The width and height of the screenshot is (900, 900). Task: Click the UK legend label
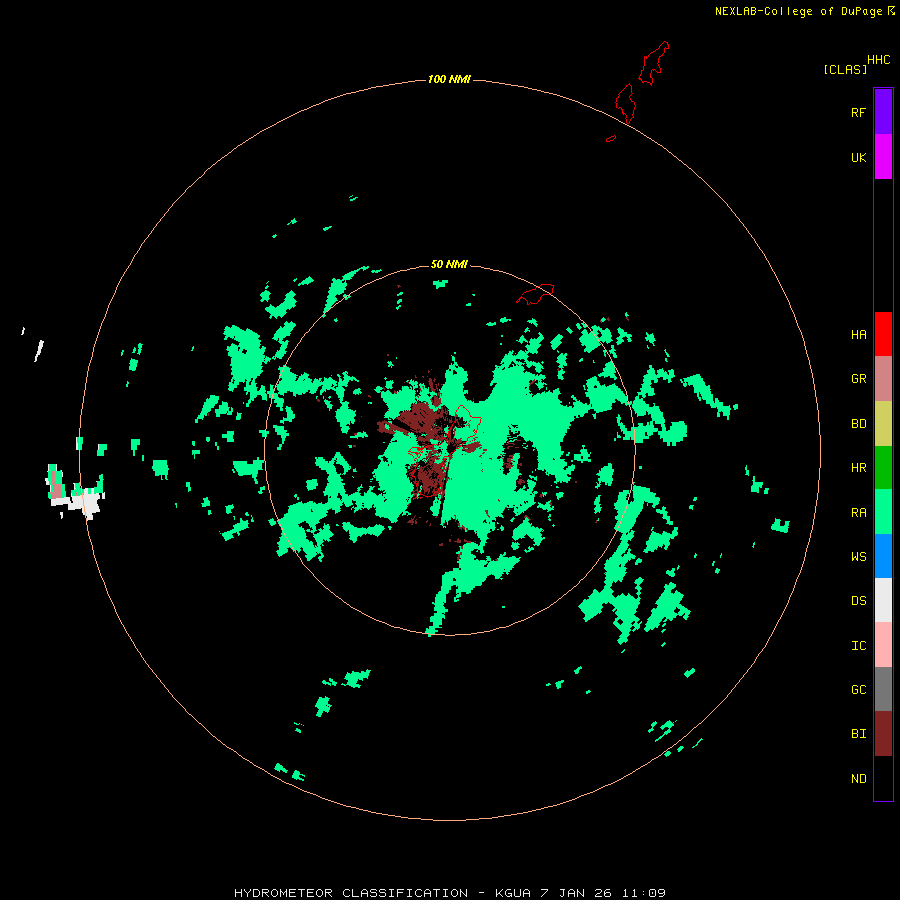click(x=858, y=158)
